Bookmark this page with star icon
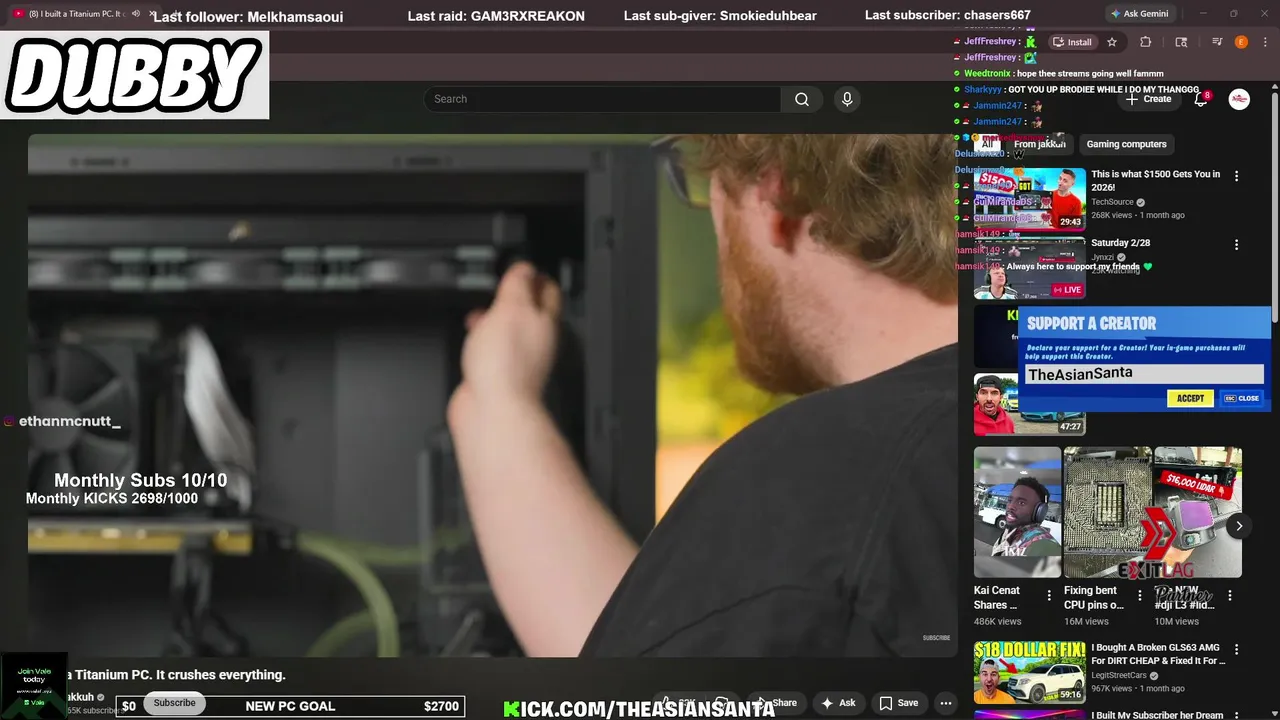The image size is (1280, 720). point(1112,42)
